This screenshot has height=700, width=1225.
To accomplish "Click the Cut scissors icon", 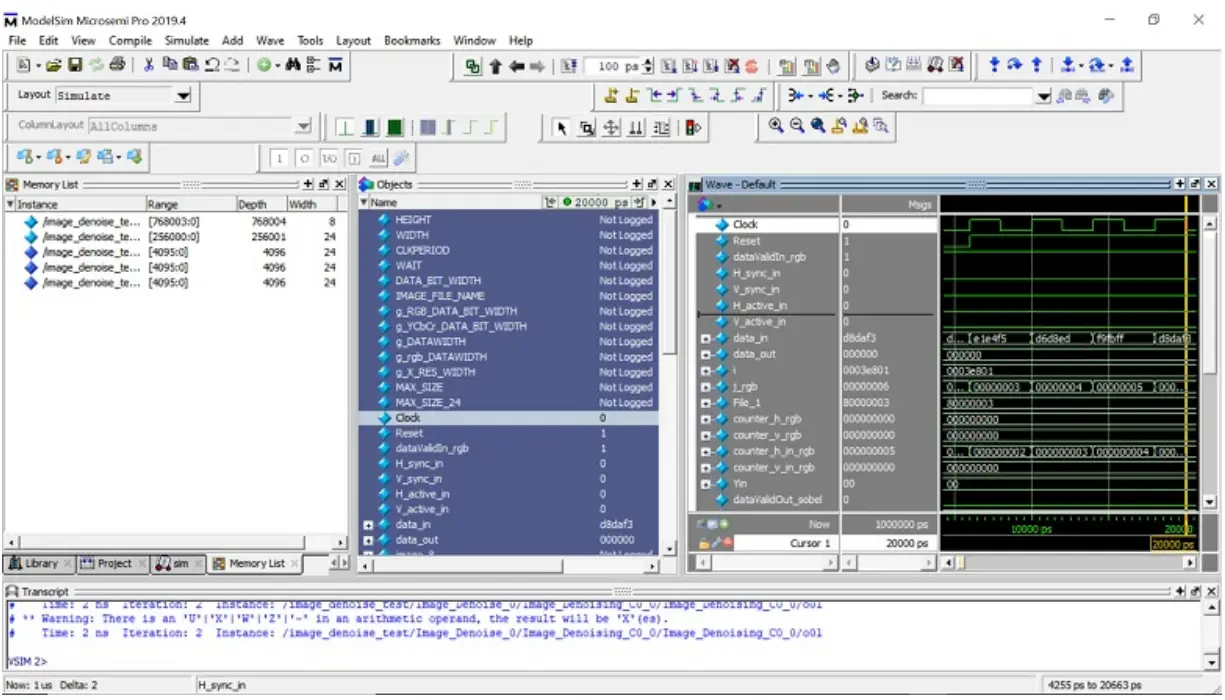I will click(148, 65).
